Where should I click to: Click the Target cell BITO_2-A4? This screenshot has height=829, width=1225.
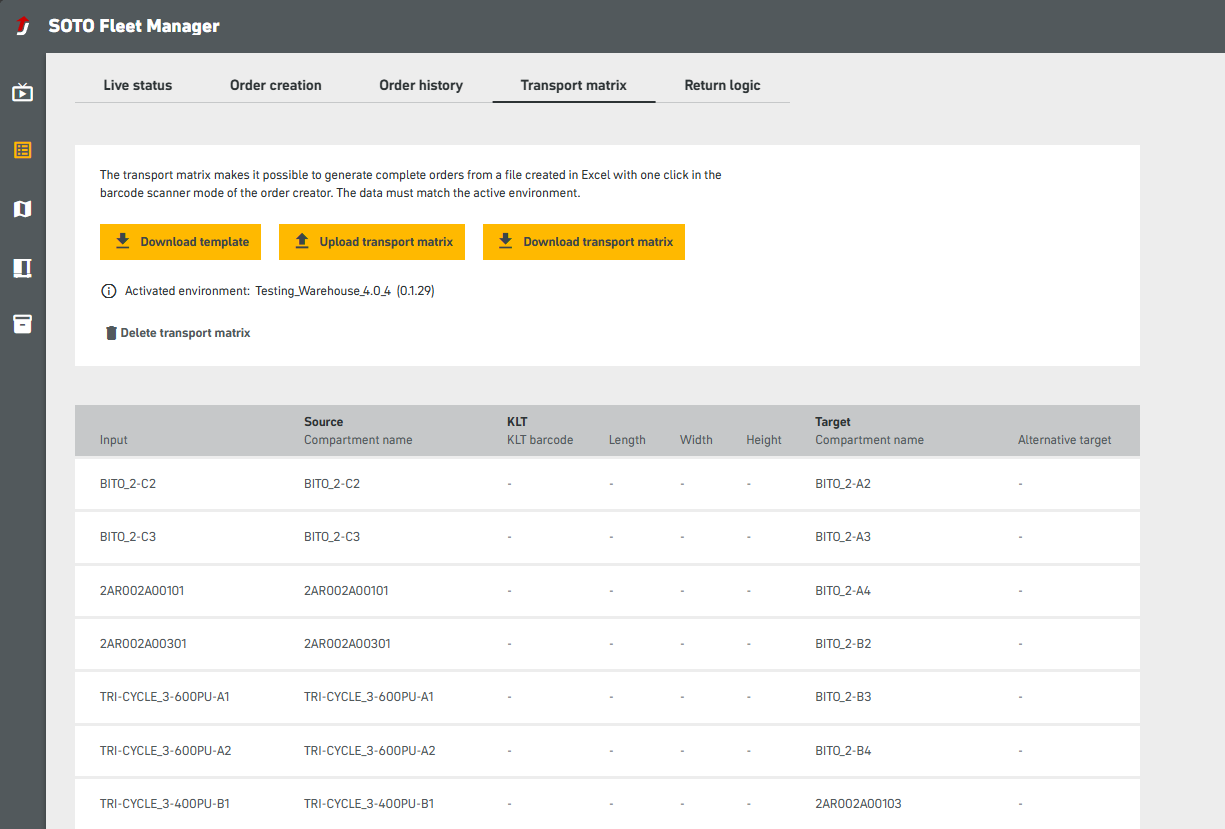coord(843,591)
